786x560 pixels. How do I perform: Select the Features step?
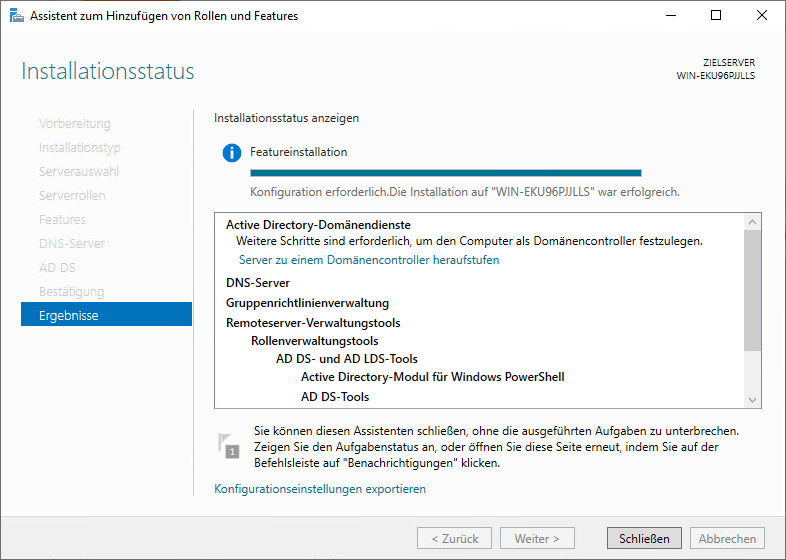click(62, 220)
